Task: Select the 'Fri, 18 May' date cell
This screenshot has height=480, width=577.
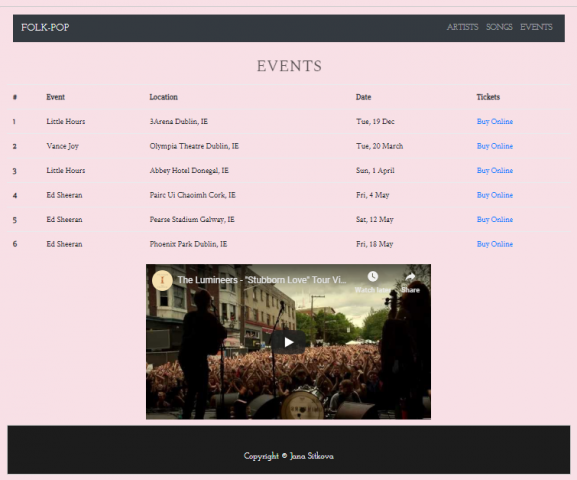Action: click(x=375, y=244)
